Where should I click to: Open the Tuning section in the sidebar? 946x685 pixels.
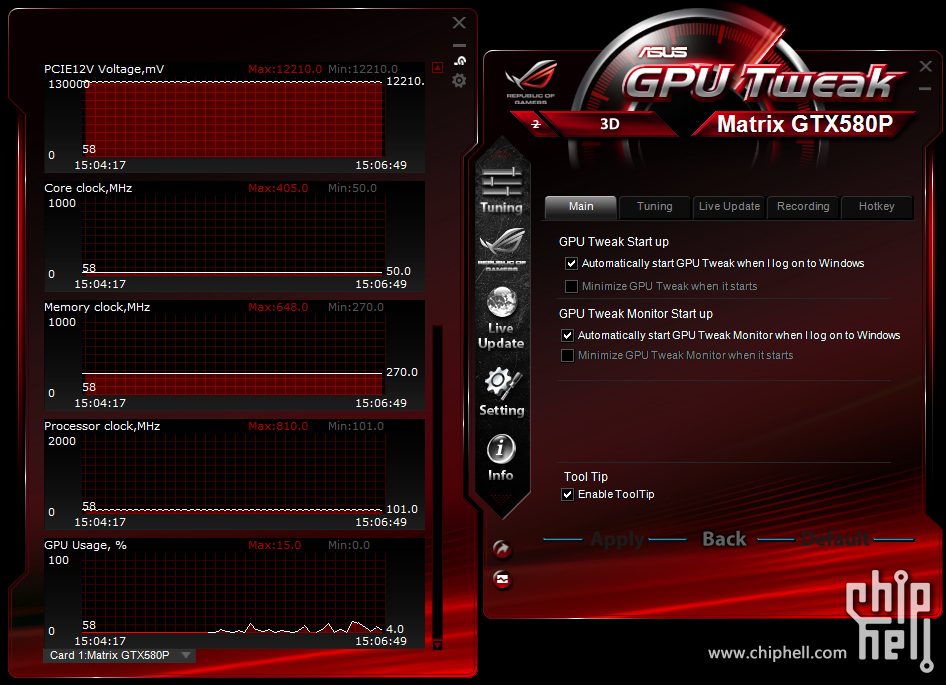[x=501, y=190]
